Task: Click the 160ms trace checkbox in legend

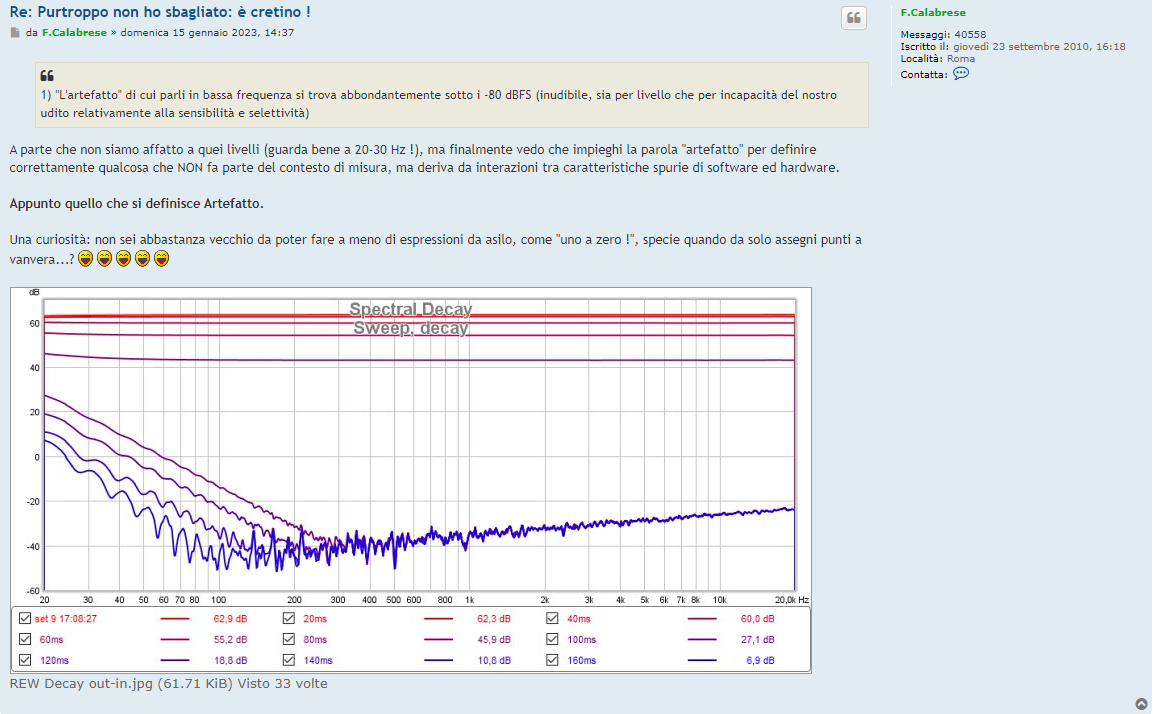Action: point(552,659)
